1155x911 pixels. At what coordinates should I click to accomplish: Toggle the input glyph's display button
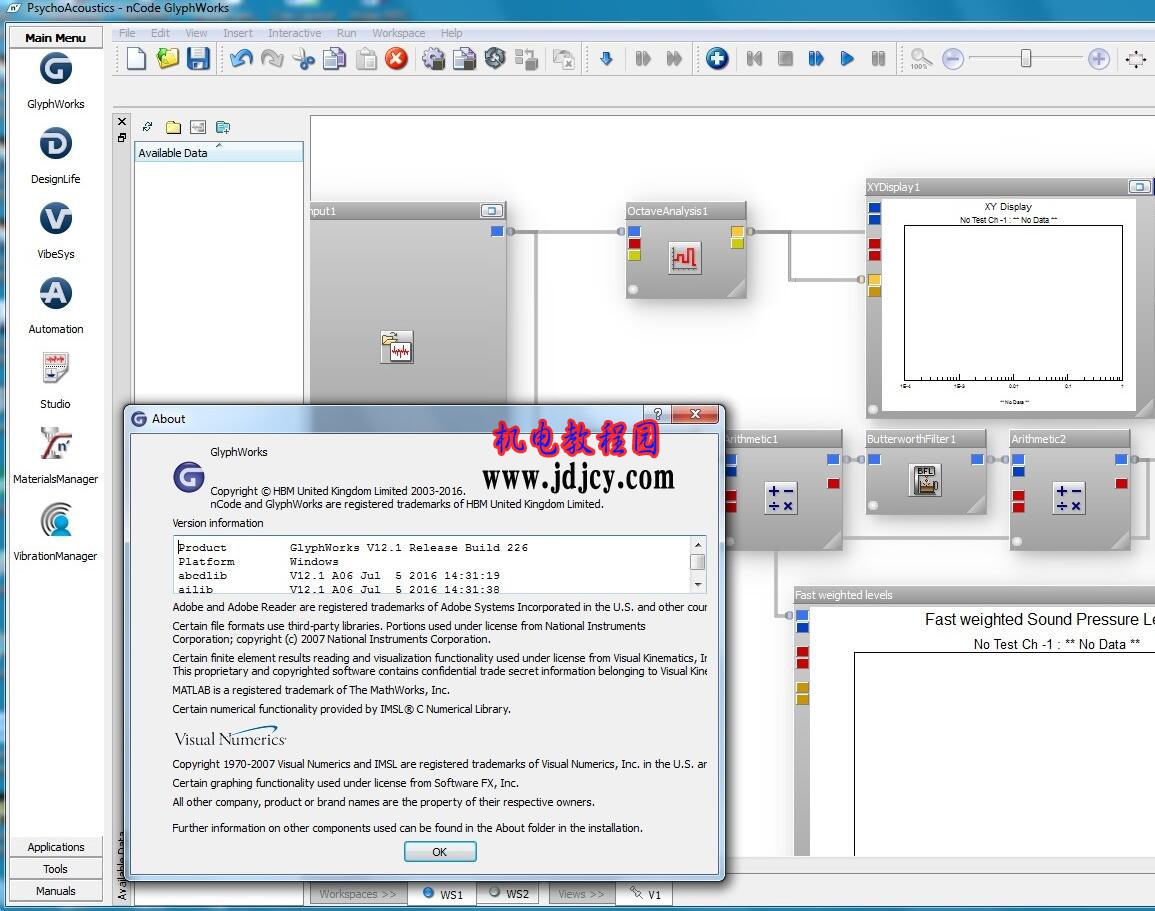point(491,211)
